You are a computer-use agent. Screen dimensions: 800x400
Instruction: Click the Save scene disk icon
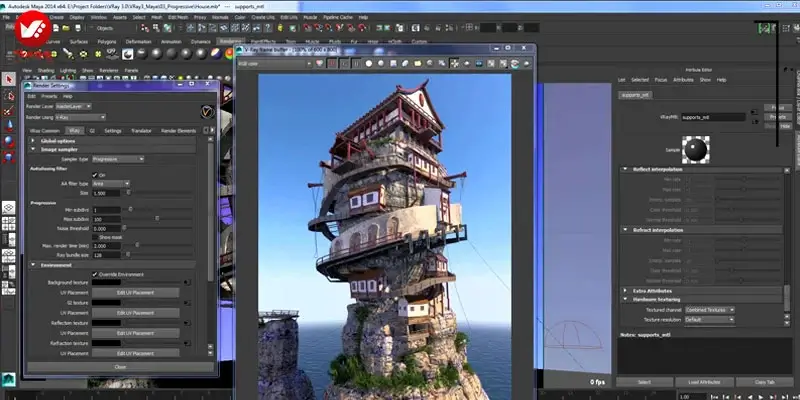78,28
